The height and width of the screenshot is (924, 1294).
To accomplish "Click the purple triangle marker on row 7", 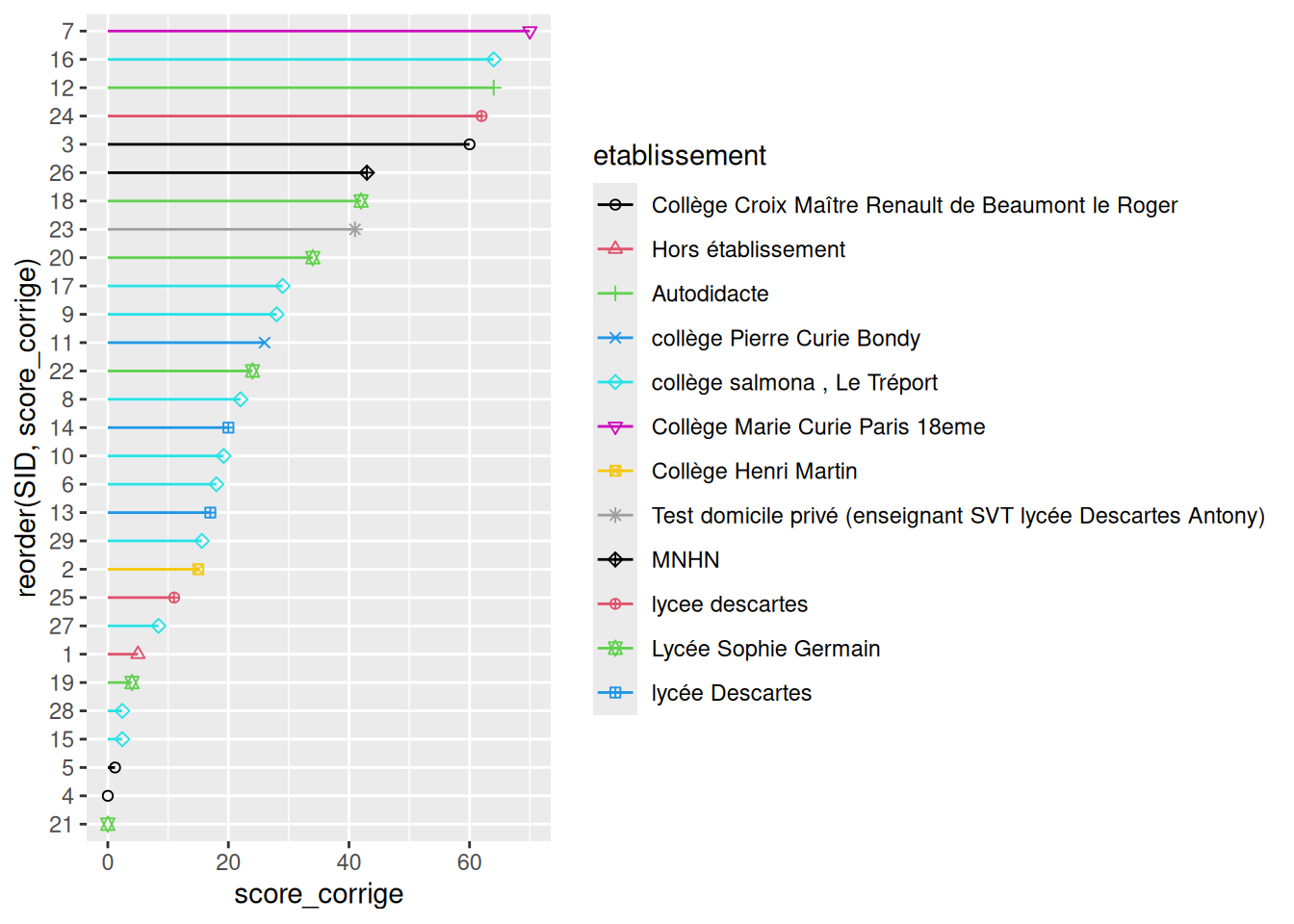I will click(530, 32).
